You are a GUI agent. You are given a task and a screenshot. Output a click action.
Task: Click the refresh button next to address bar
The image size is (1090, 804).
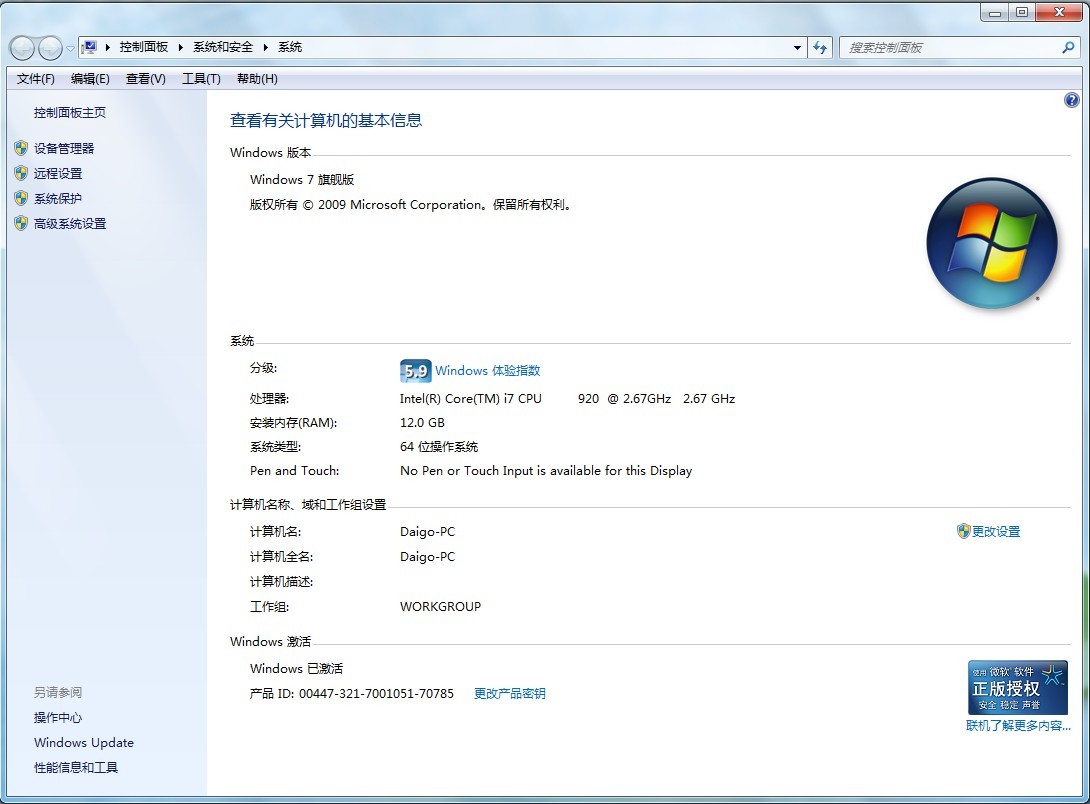coord(820,48)
